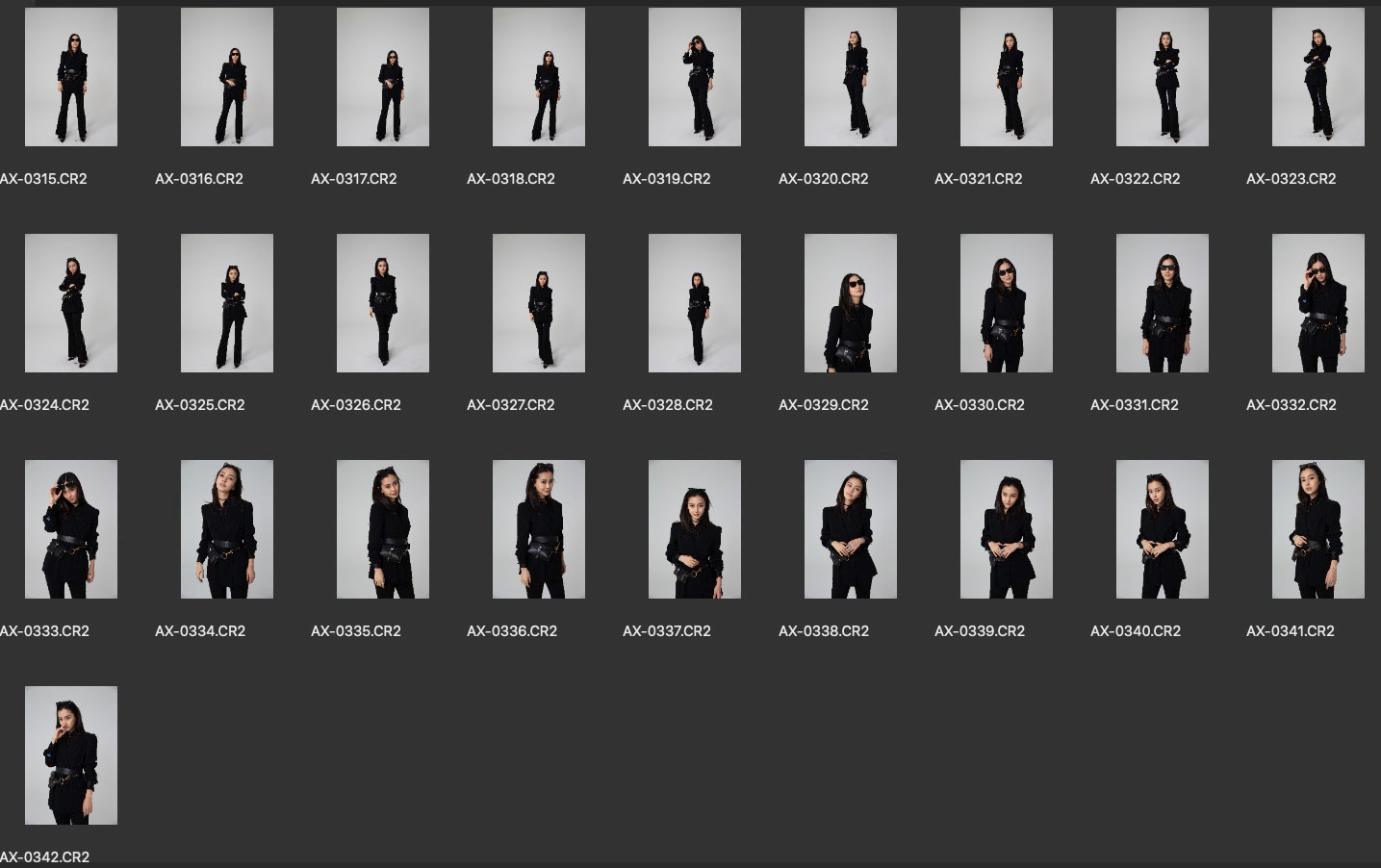Select the AX-0319.CR2 photo thumbnail

695,77
